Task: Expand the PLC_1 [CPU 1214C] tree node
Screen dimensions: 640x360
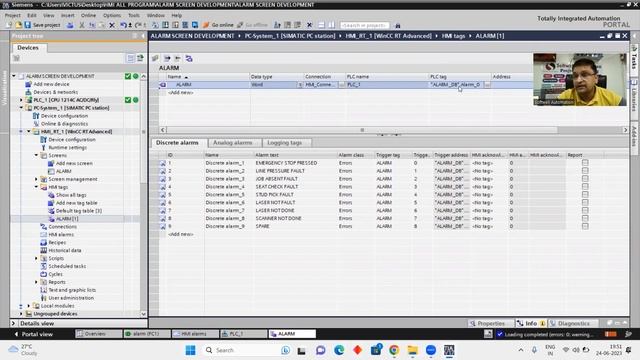Action: [x=21, y=100]
